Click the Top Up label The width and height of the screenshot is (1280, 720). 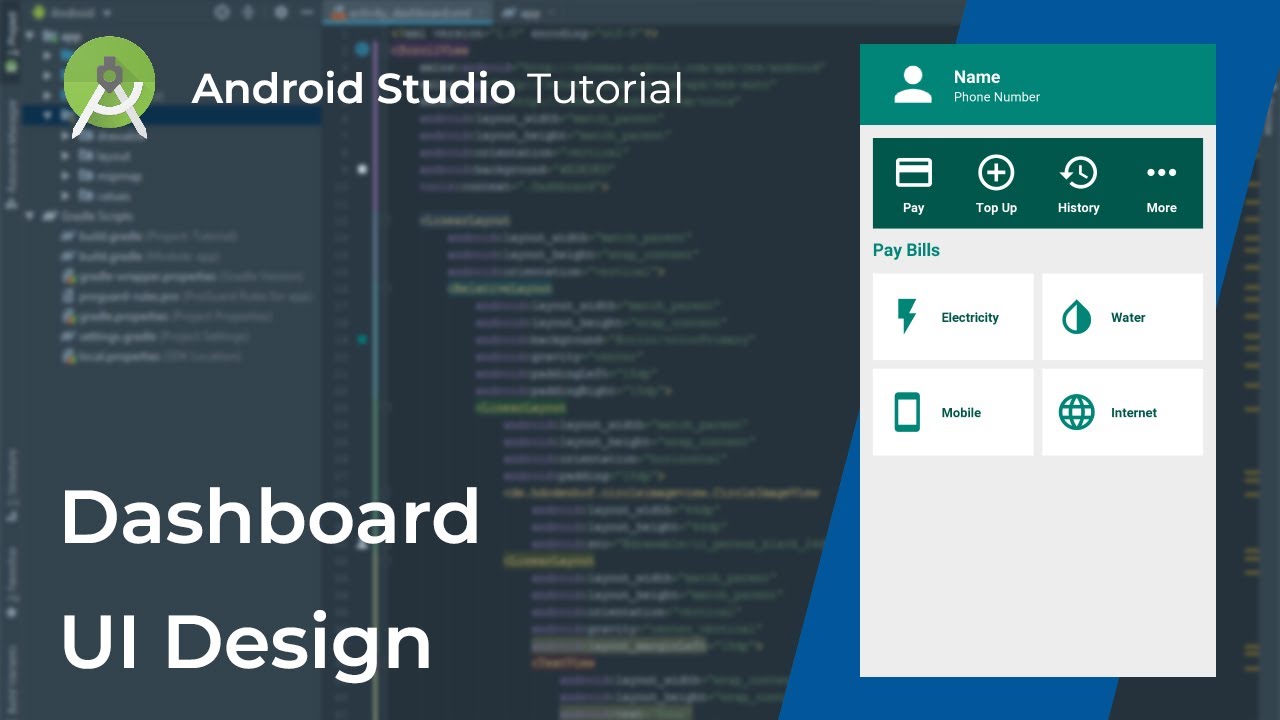[996, 208]
